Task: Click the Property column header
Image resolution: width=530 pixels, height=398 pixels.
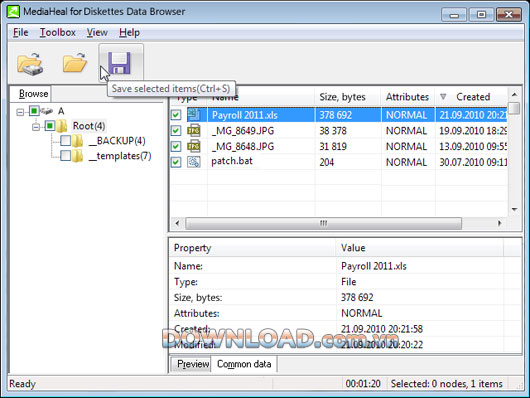Action: click(253, 248)
